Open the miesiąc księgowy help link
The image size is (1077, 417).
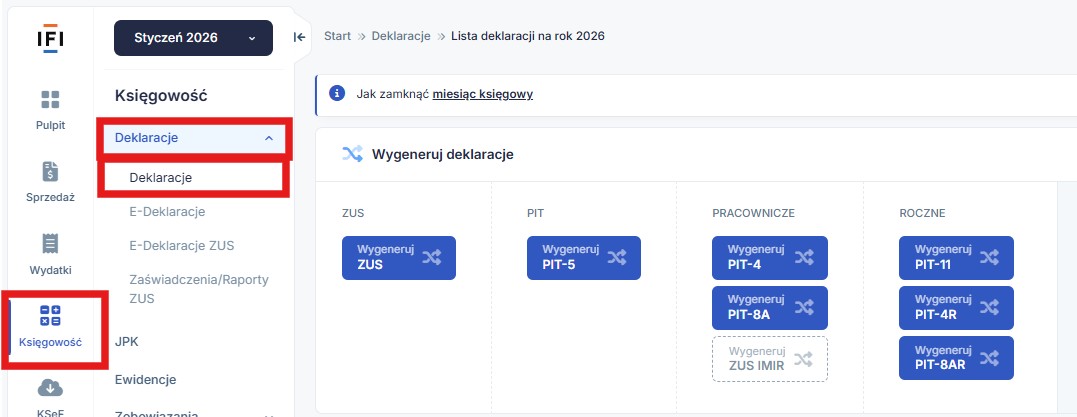coord(482,94)
